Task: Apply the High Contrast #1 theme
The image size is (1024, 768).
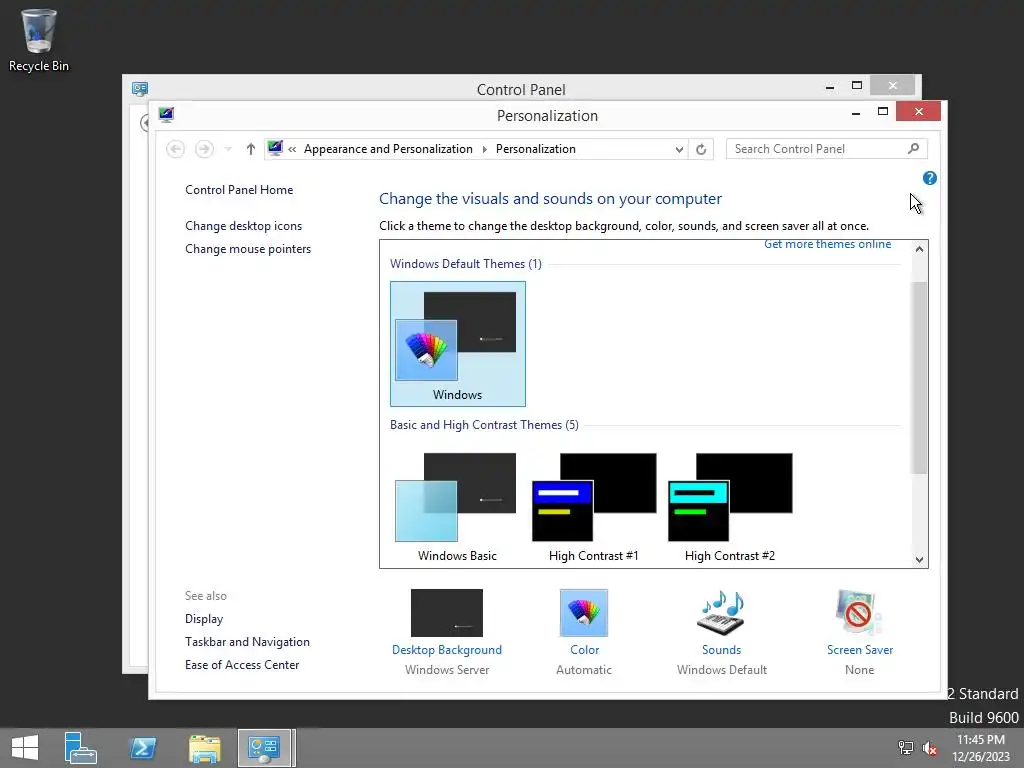Action: click(x=594, y=507)
